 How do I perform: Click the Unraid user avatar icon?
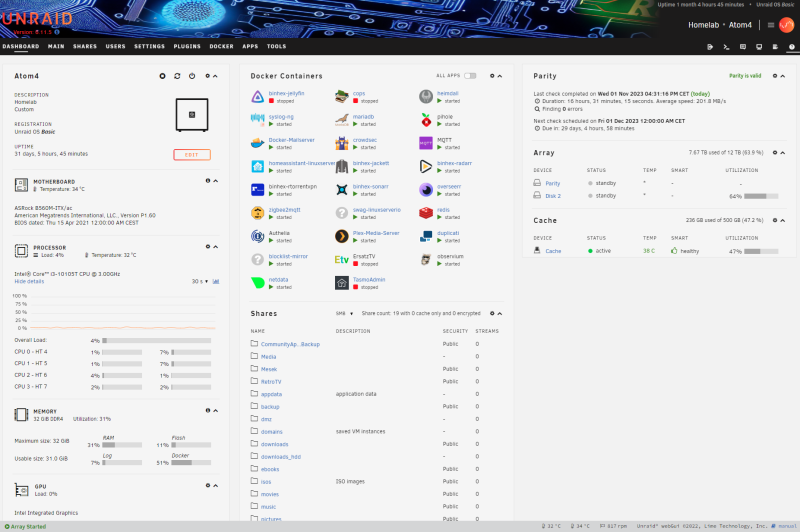pos(787,24)
